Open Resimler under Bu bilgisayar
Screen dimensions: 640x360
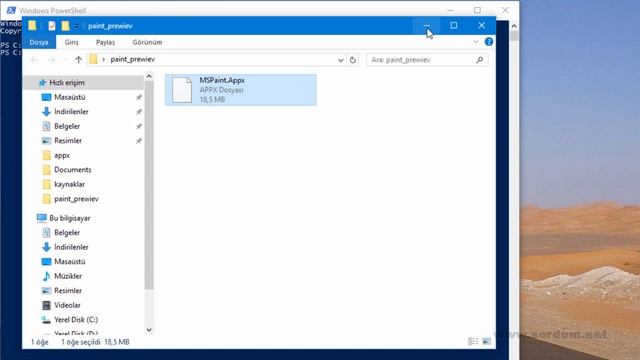(68, 291)
